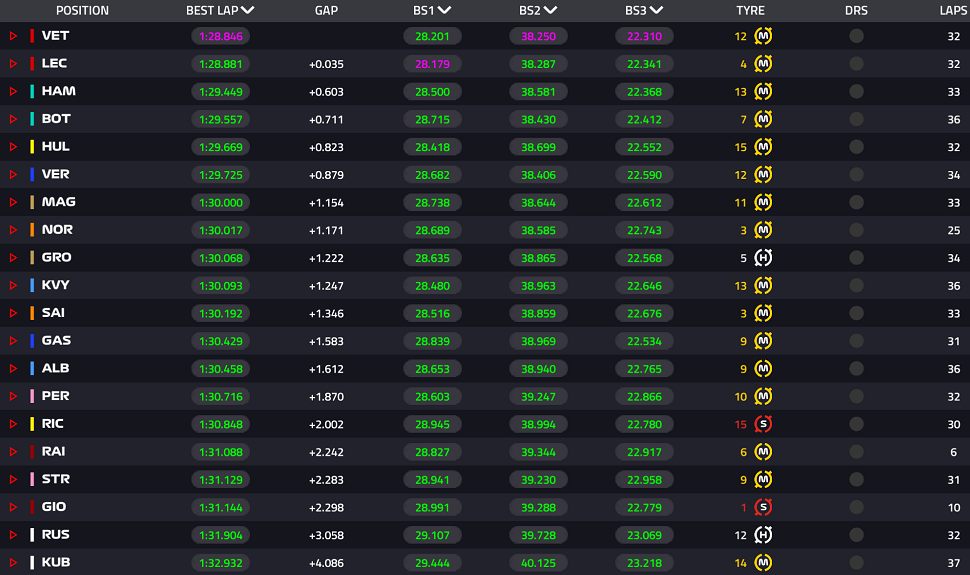Click VET's best lap time 1:28.846

pos(221,36)
